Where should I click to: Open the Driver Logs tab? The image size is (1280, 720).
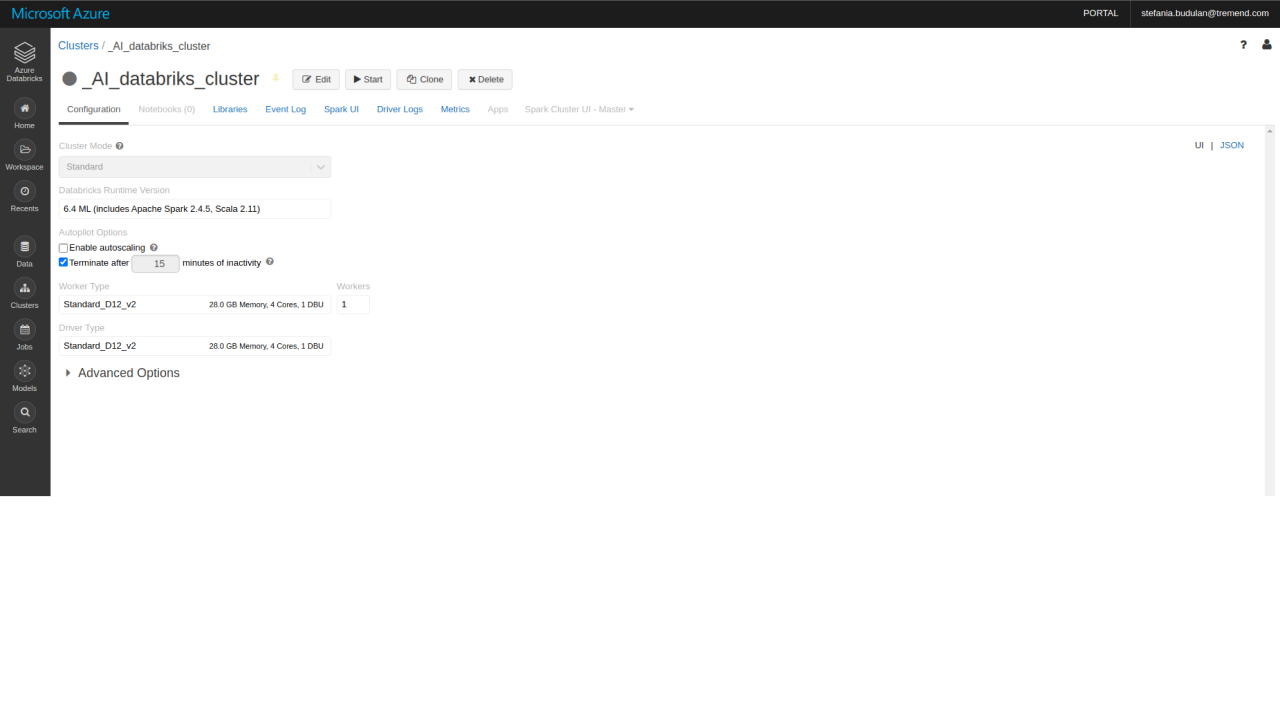point(400,109)
